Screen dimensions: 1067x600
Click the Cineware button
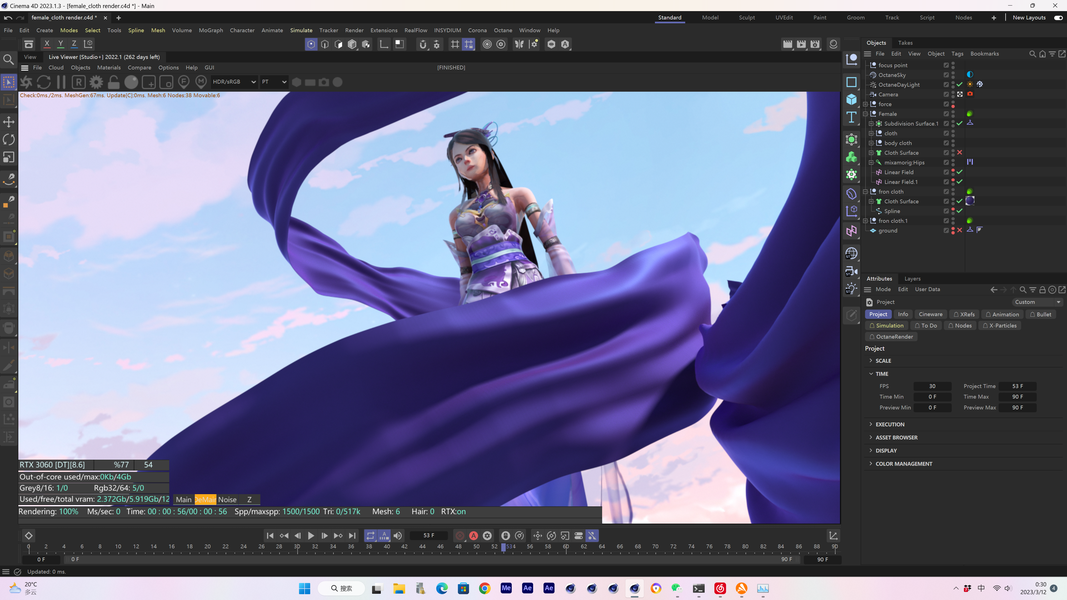(x=930, y=314)
